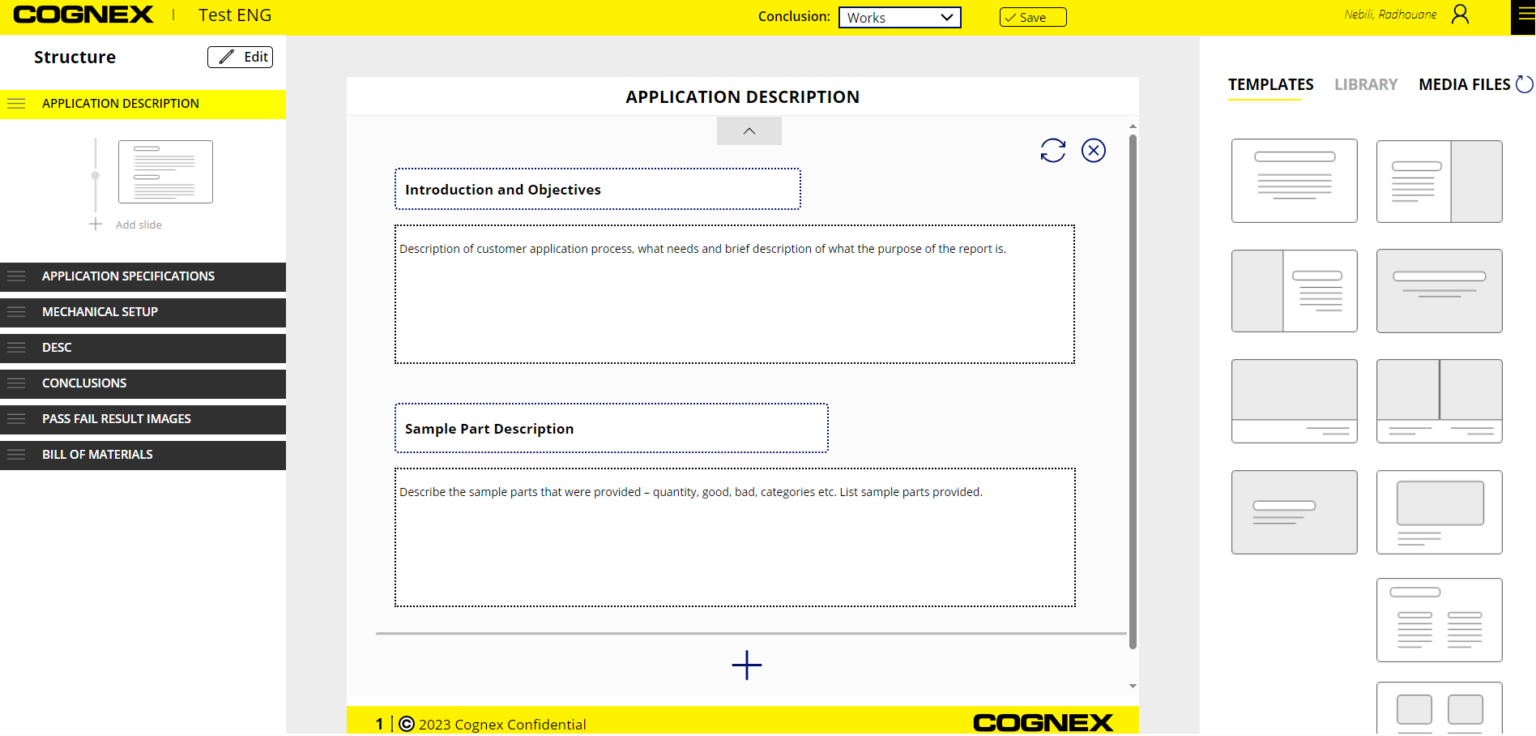Add new content with the large plus icon
This screenshot has height=736, width=1536.
747,665
